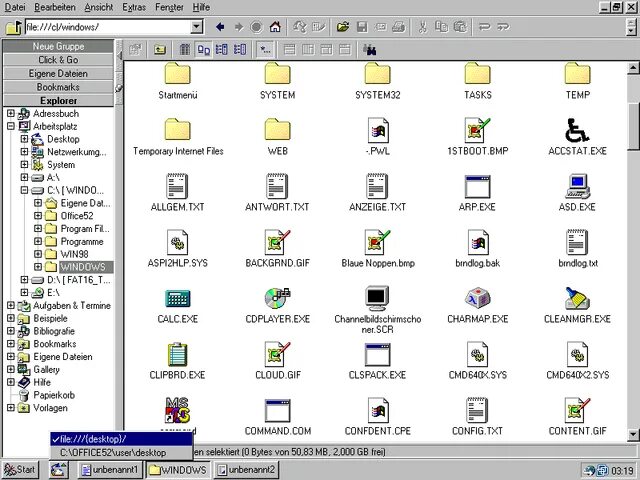The image size is (640, 480).
Task: Select the COMMAND.COM file icon
Action: click(x=278, y=411)
